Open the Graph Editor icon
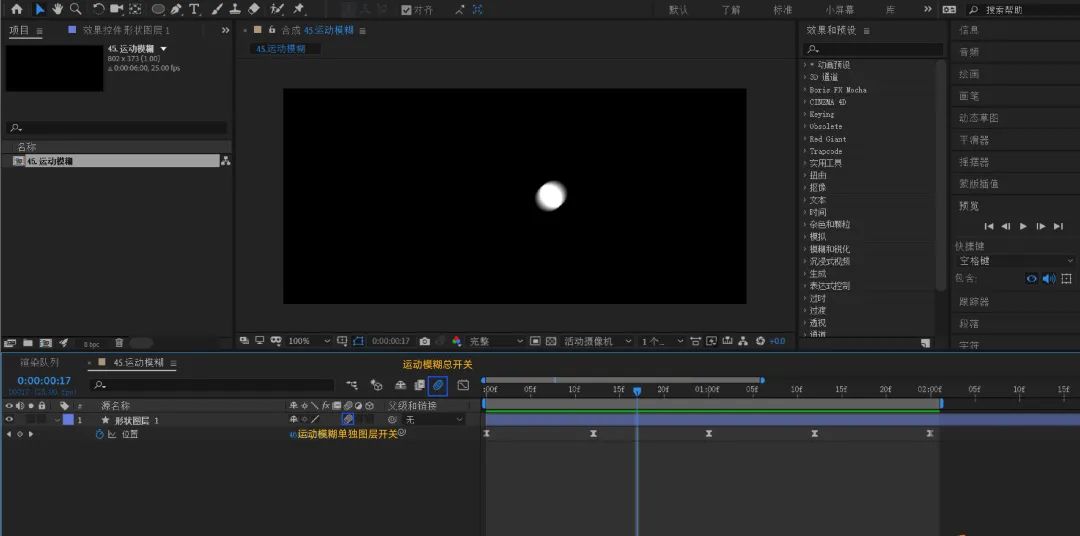This screenshot has width=1080, height=536. point(464,386)
